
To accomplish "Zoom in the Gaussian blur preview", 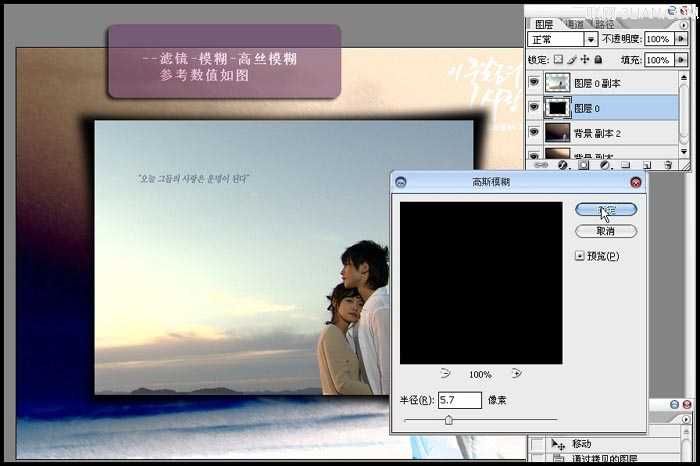I will [516, 374].
